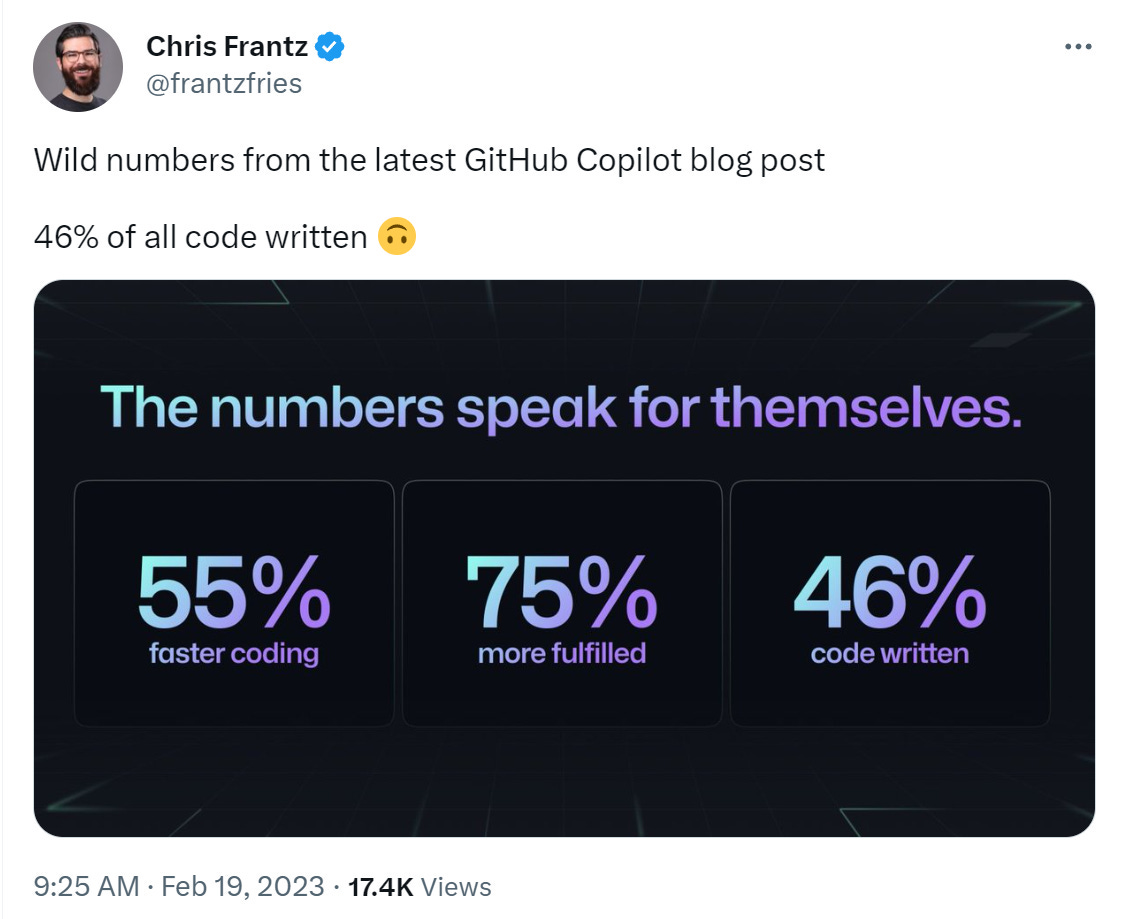Screen dimensions: 1126x919
Task: Open the 17.4K Views count
Action: tap(419, 886)
